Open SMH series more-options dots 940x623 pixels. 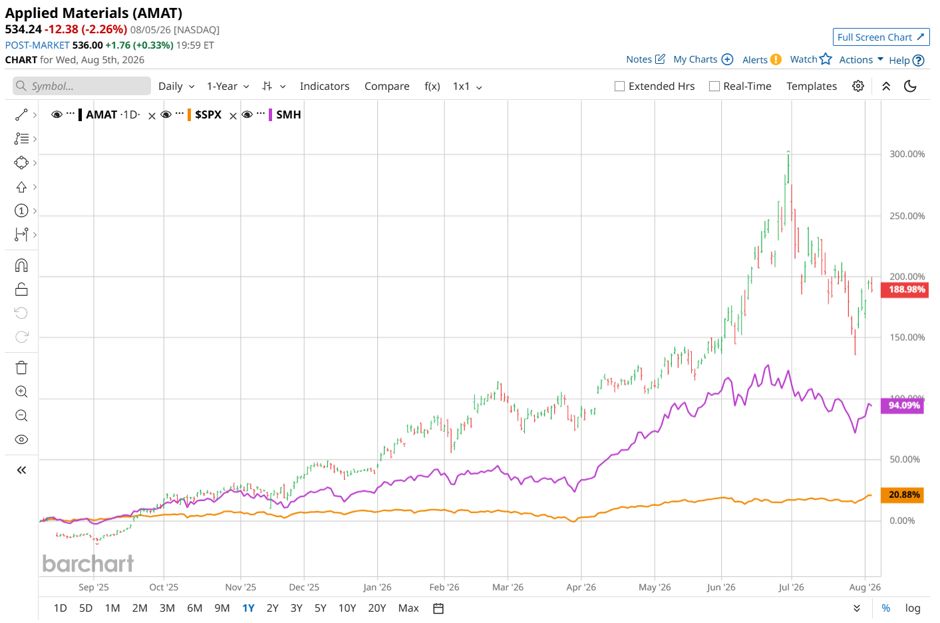261,113
